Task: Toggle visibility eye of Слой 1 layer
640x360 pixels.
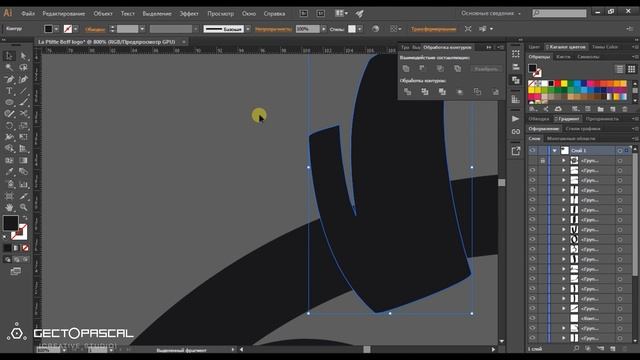Action: [532, 151]
